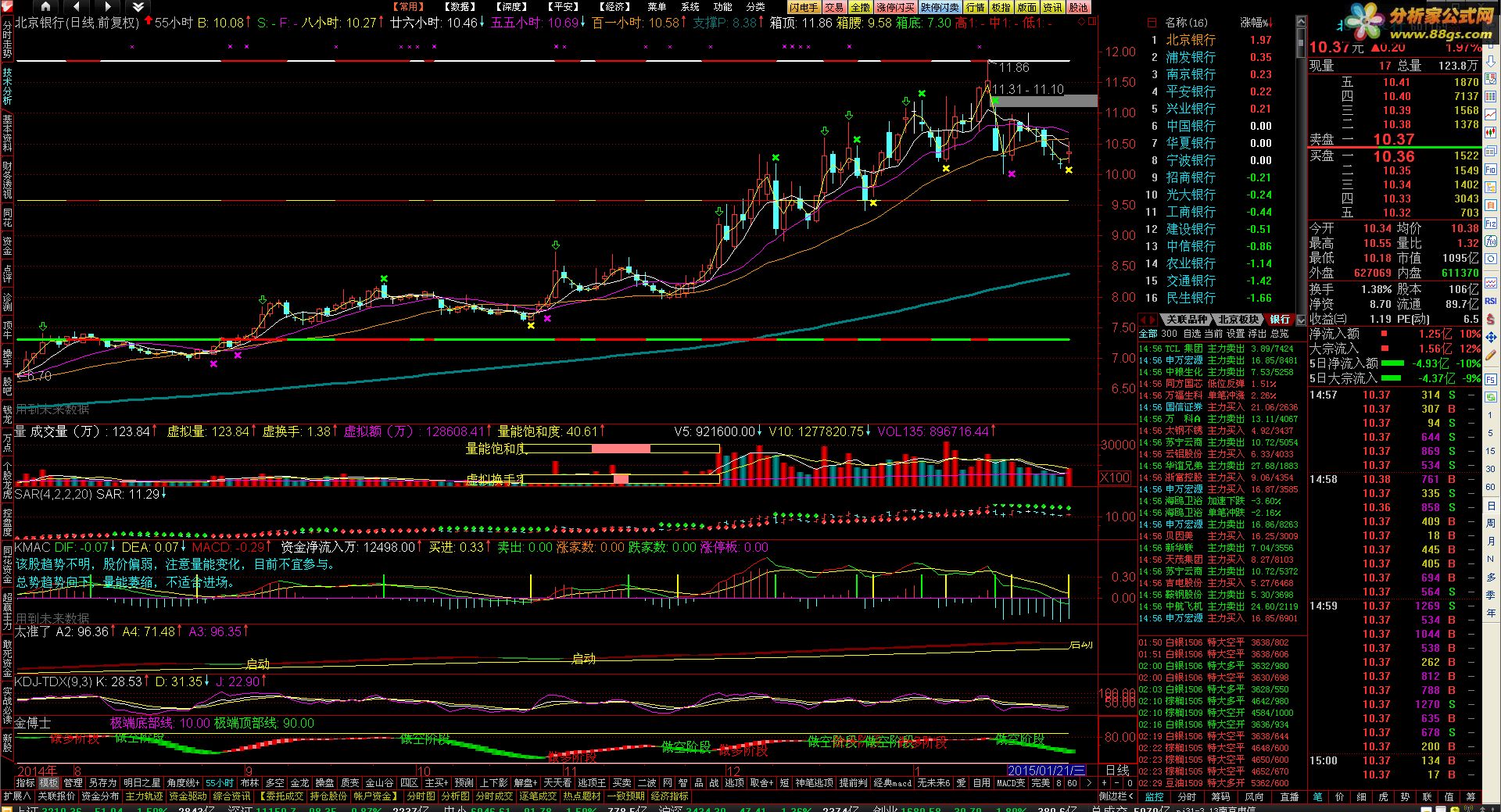Sort list by 涨幅% column header
The height and width of the screenshot is (812, 1501).
pos(1256,23)
